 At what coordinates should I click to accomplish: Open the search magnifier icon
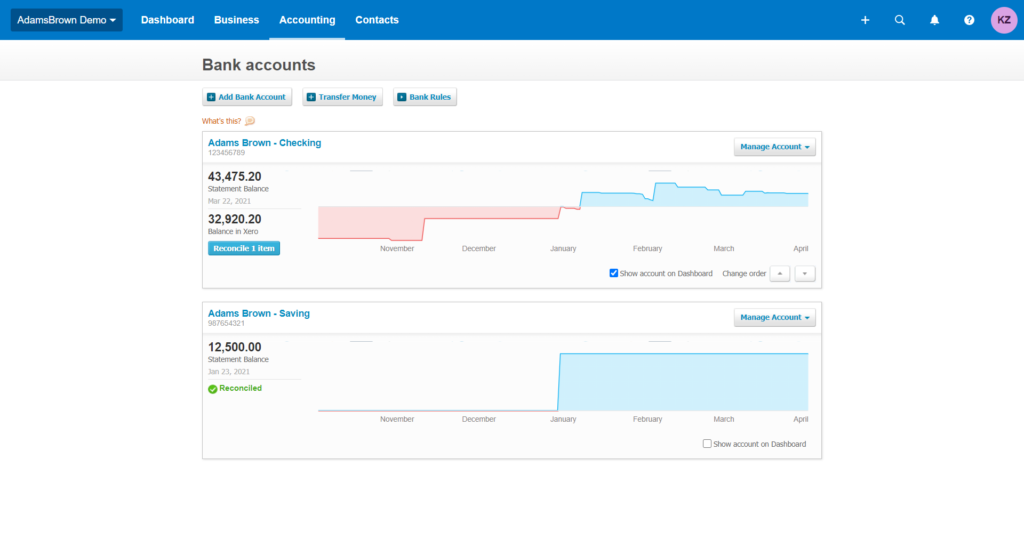[x=899, y=20]
